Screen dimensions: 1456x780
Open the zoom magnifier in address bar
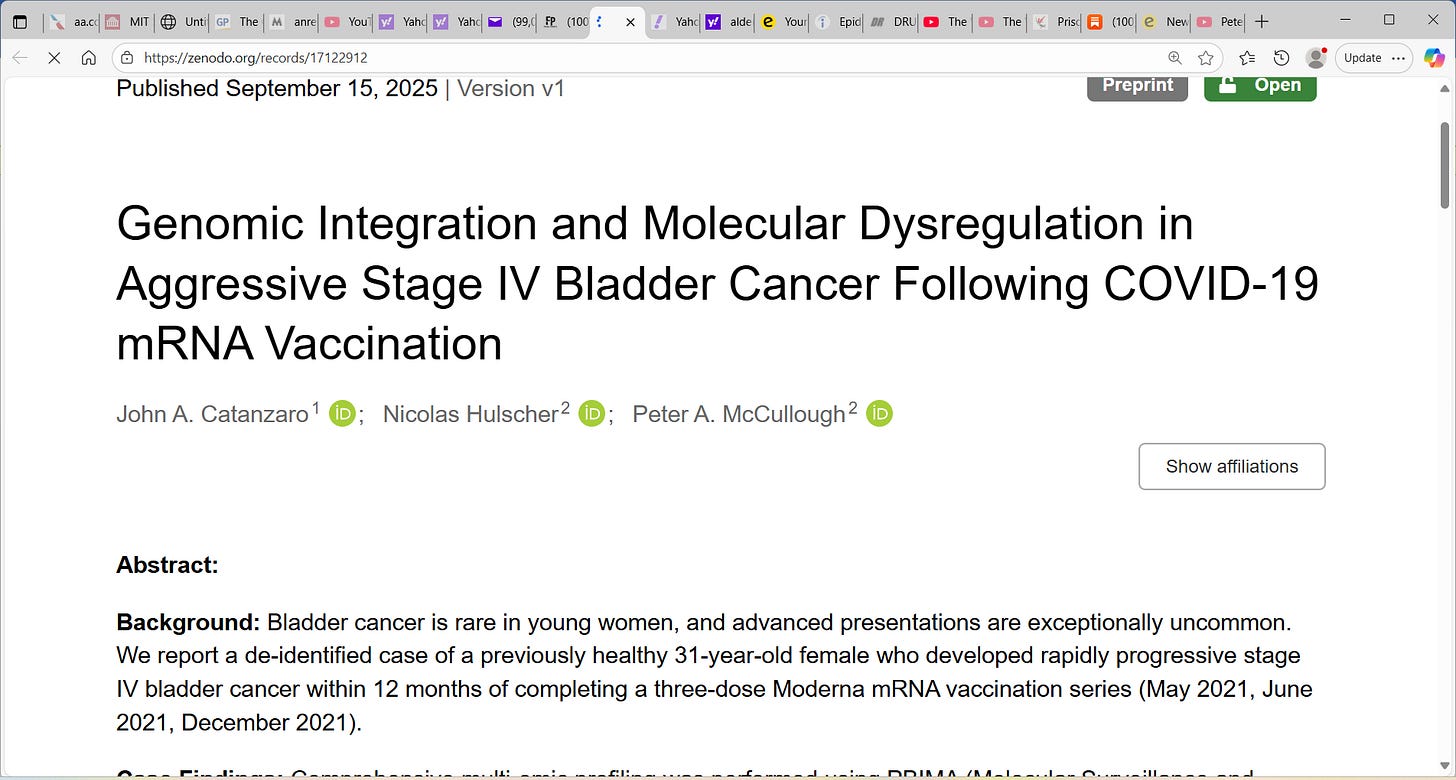[x=1175, y=58]
